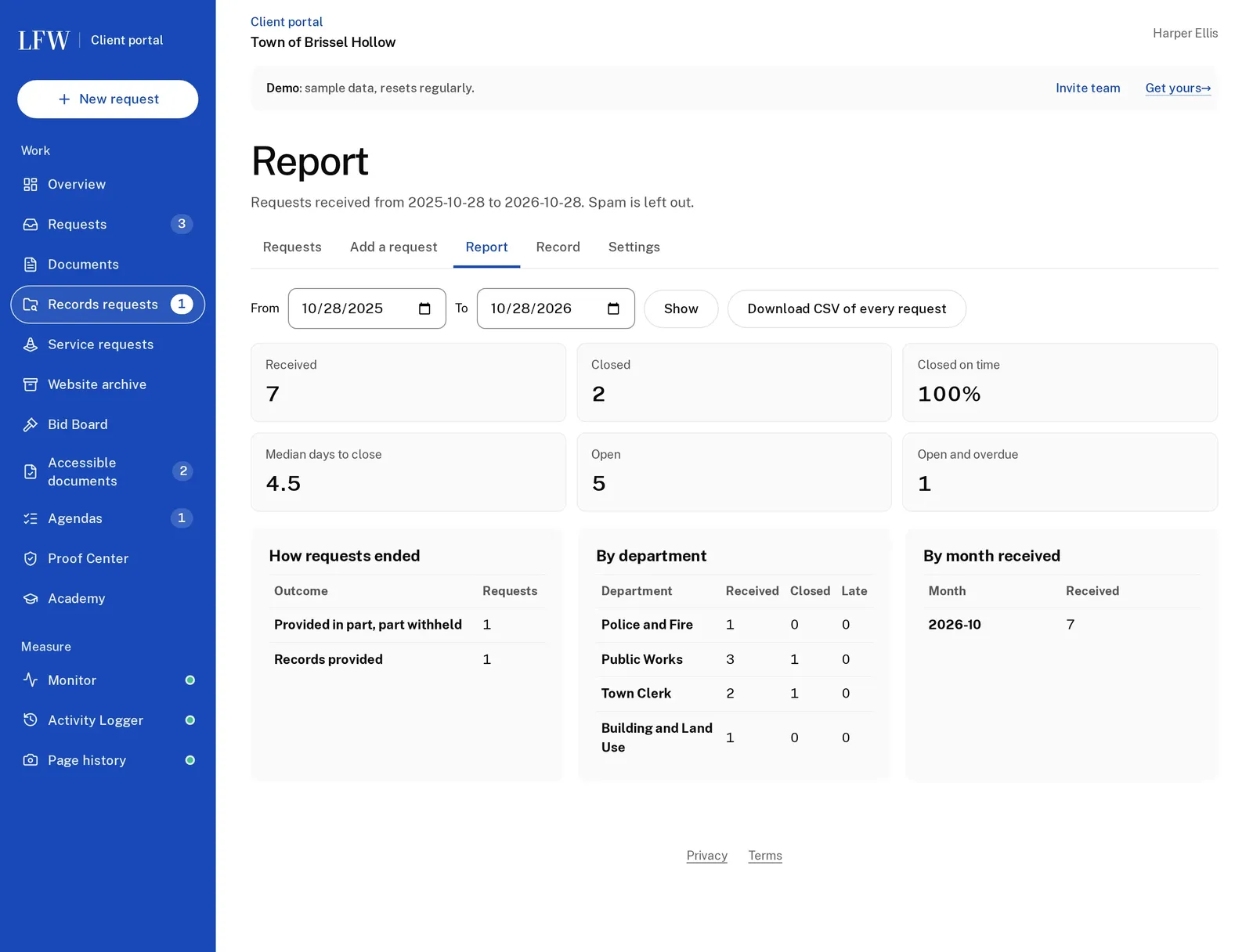Follow the Get yours link
This screenshot has height=952, width=1253.
tap(1178, 88)
